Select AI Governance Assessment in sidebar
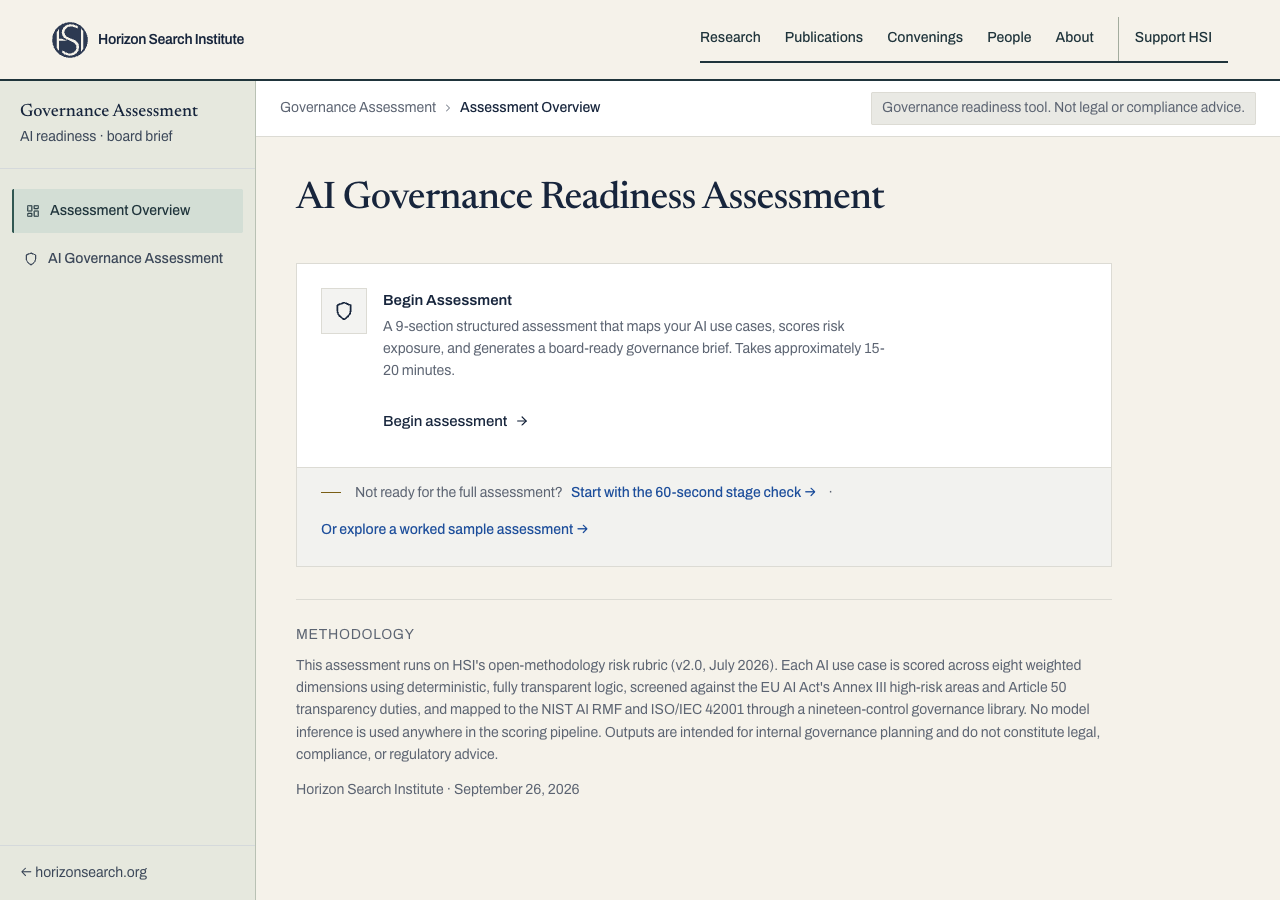Viewport: 1280px width, 900px height. point(128,259)
